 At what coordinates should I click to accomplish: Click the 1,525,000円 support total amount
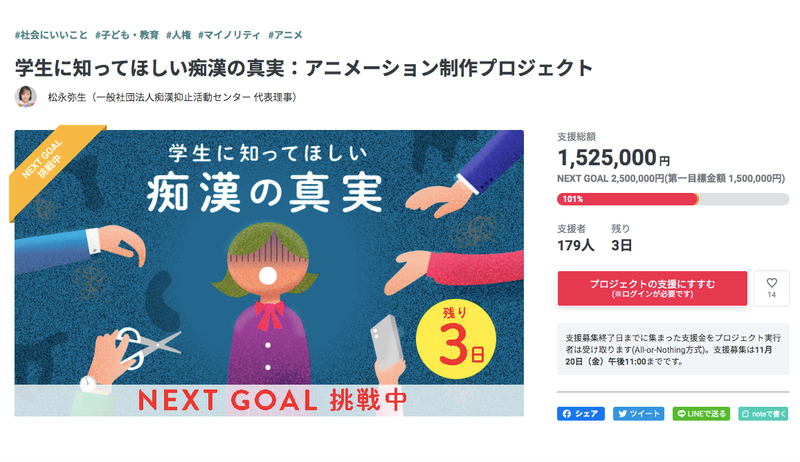click(x=613, y=158)
